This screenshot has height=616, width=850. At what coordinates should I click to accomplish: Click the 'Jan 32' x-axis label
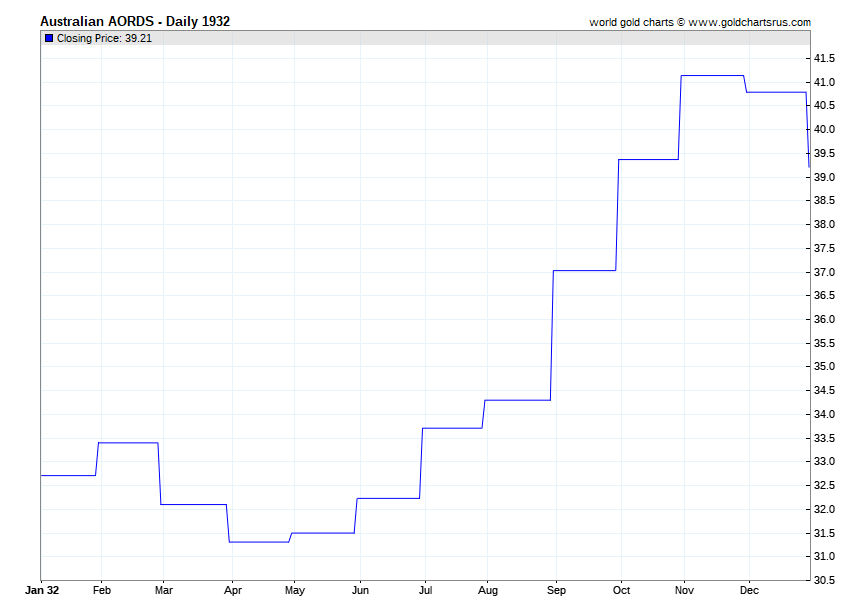(42, 590)
